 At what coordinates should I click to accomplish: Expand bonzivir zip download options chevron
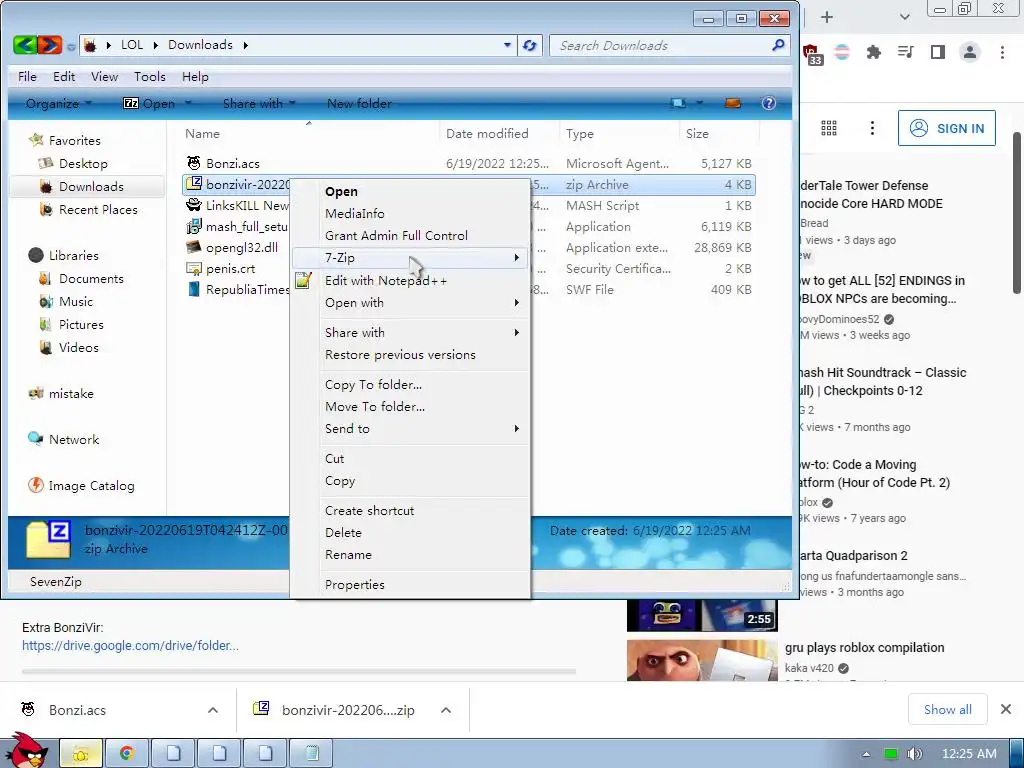(x=446, y=710)
